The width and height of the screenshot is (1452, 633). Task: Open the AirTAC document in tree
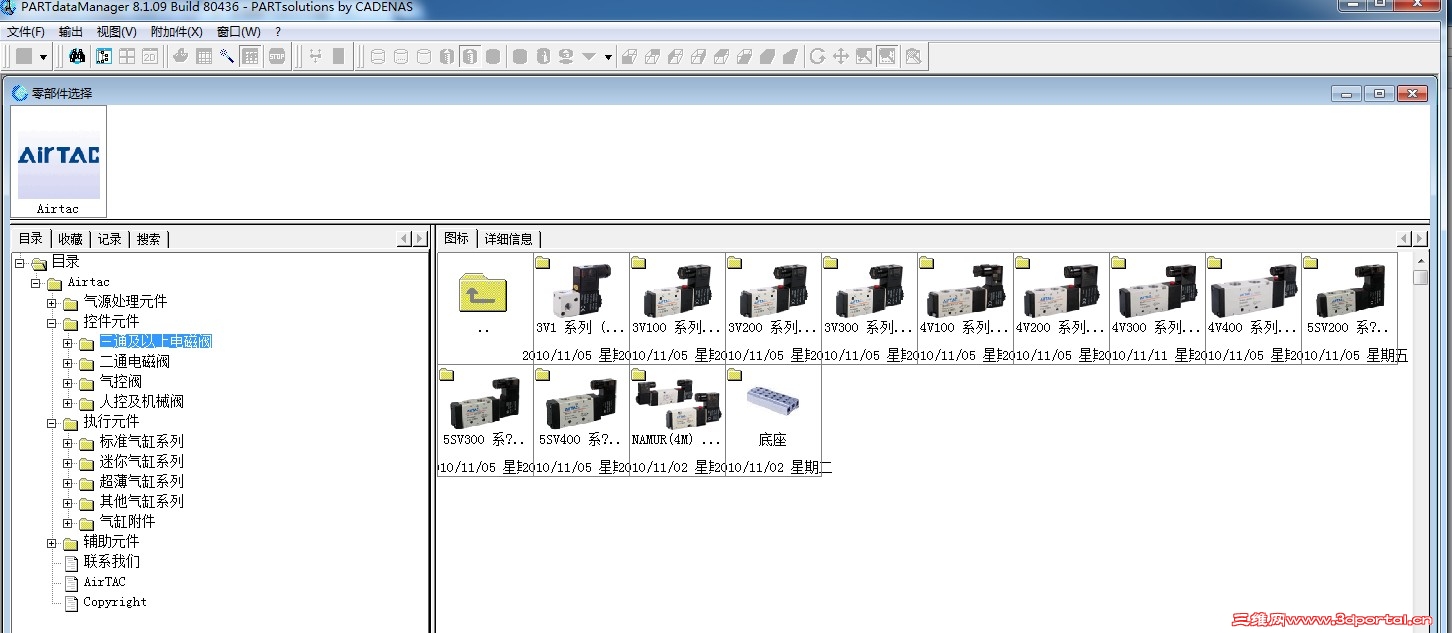coord(104,582)
